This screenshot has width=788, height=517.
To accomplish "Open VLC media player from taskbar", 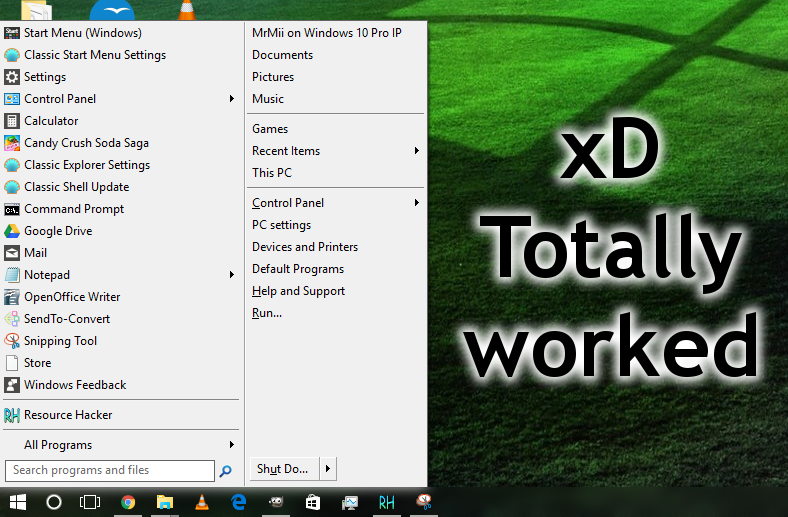I will click(x=202, y=502).
